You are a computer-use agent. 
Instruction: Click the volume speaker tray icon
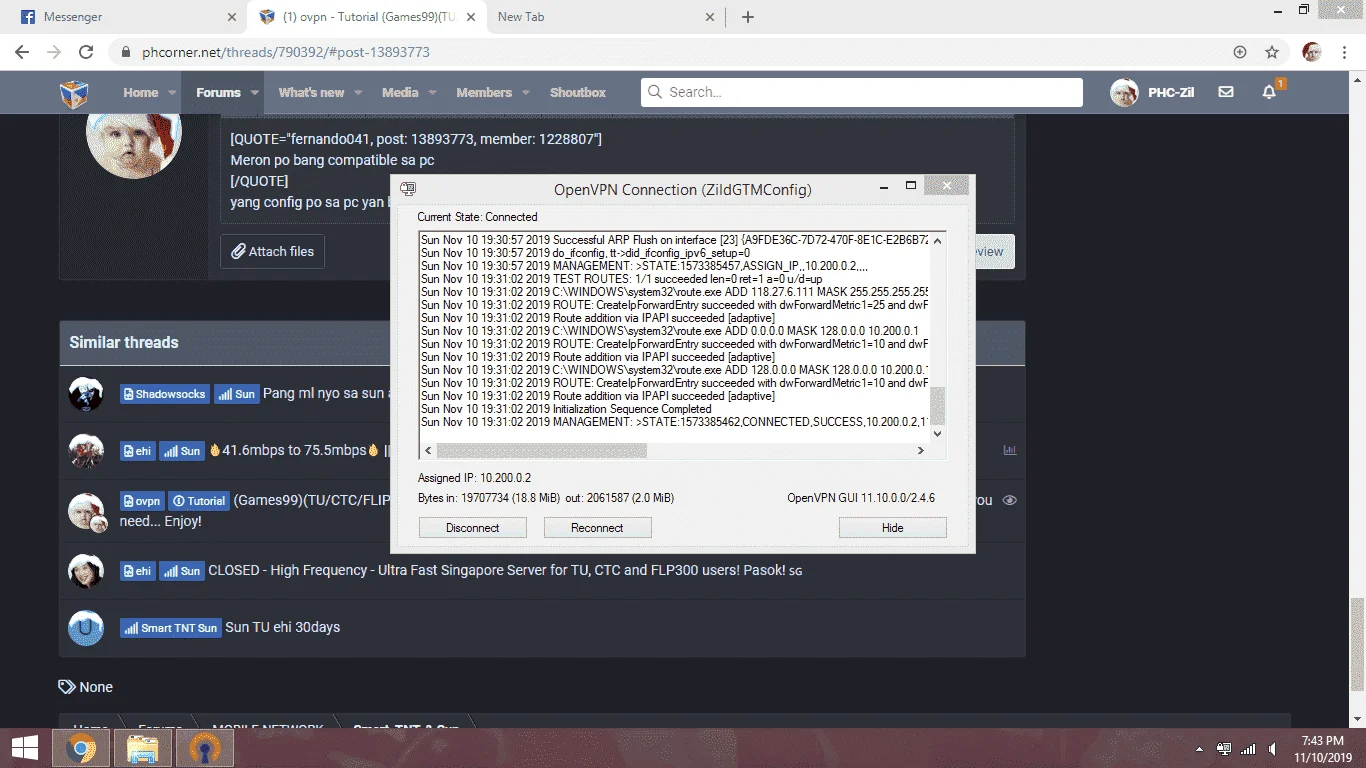[x=1273, y=749]
